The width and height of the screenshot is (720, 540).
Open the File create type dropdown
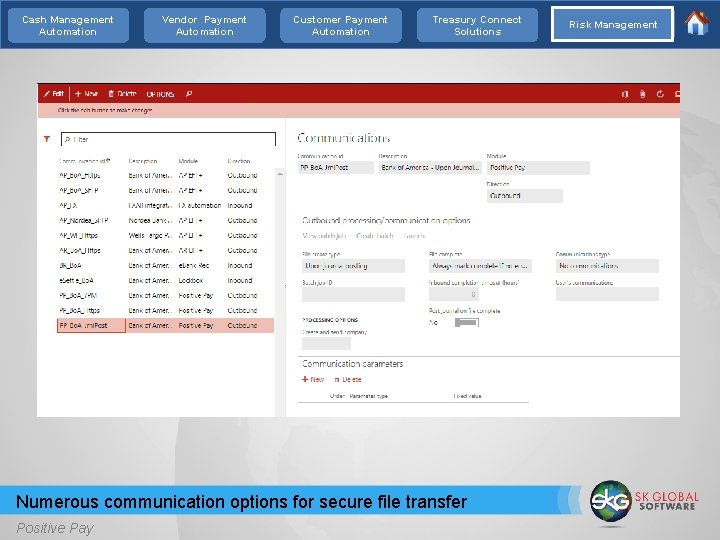coord(353,266)
